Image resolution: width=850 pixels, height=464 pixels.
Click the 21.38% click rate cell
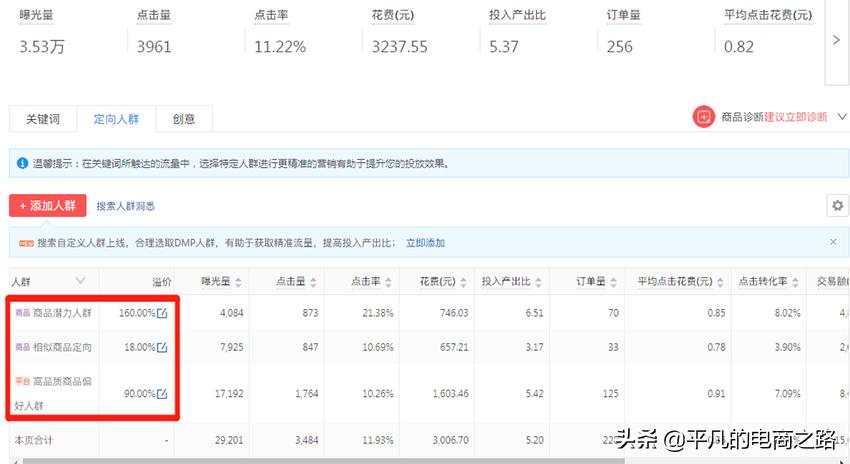click(x=378, y=313)
